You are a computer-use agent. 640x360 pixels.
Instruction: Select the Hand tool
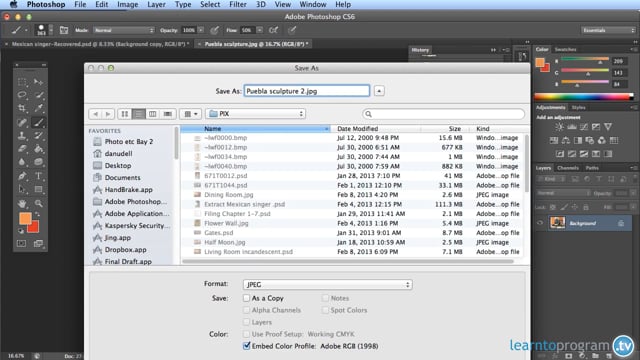(x=22, y=203)
